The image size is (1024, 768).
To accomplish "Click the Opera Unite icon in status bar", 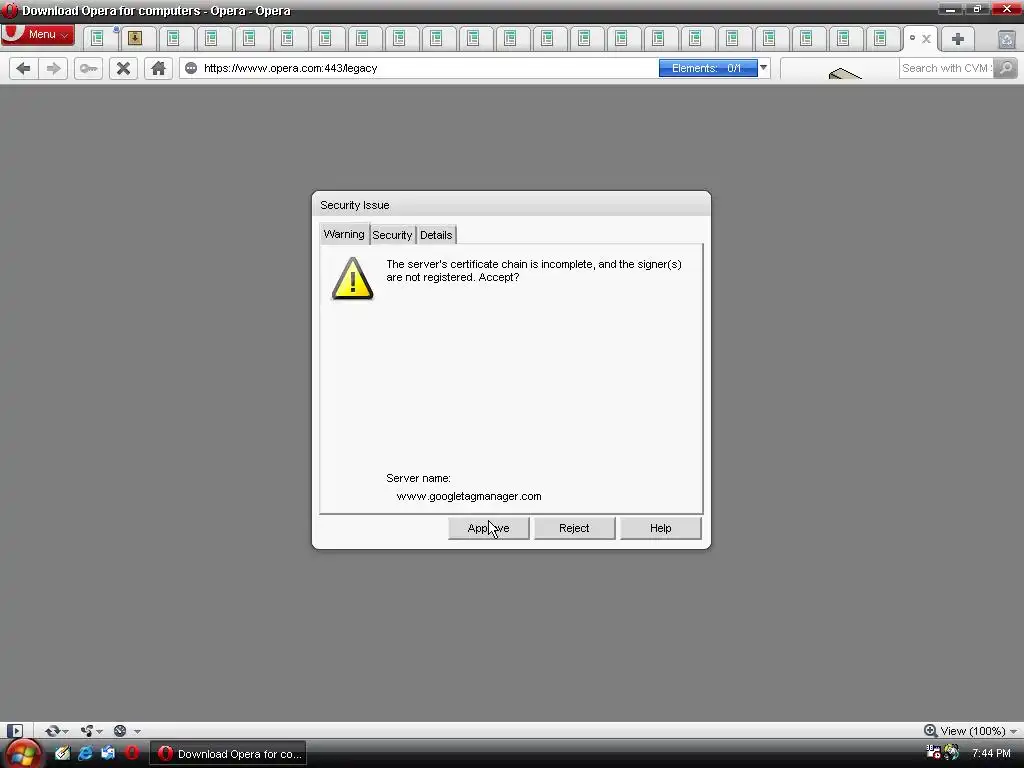I will pyautogui.click(x=87, y=731).
